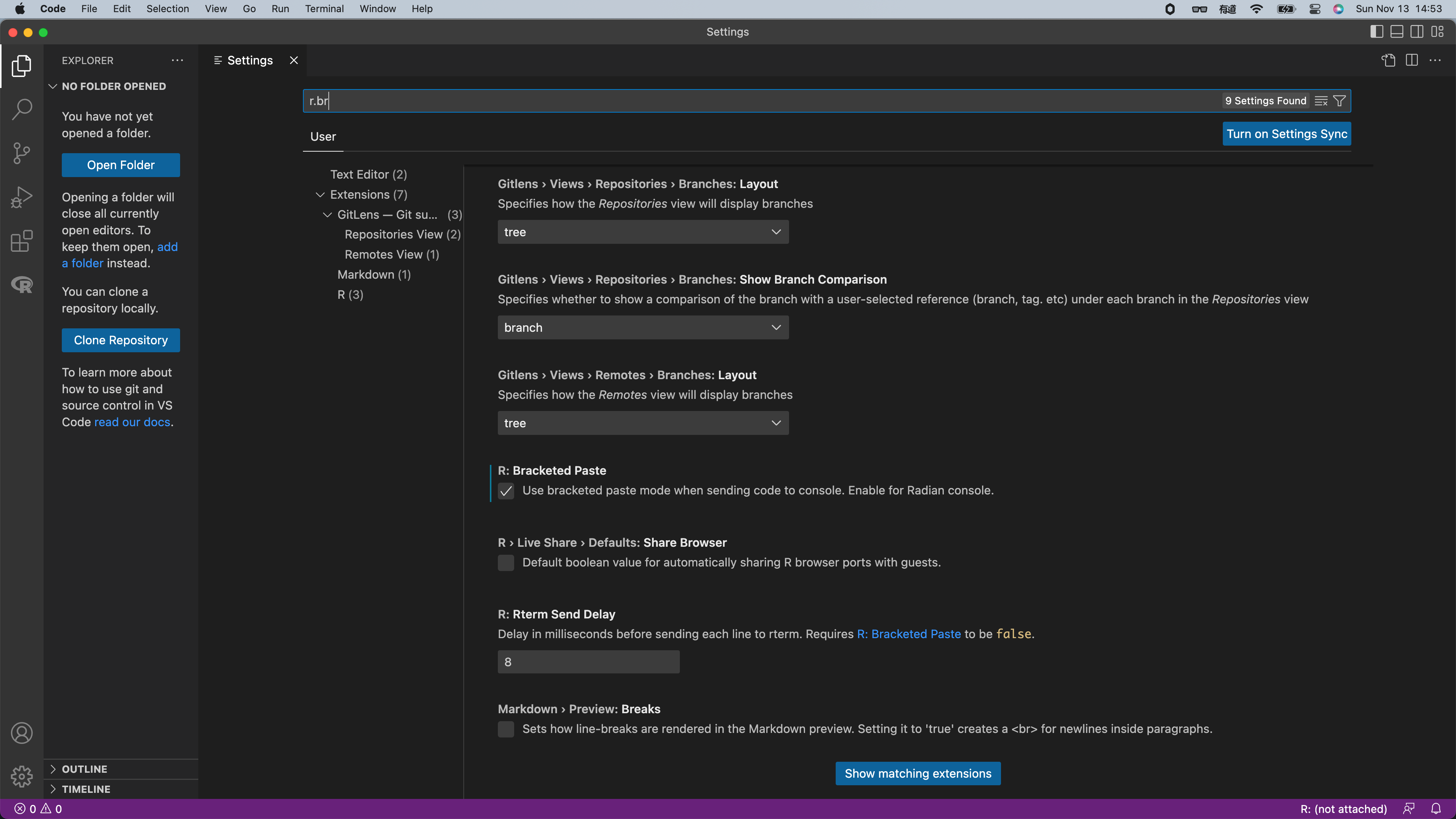This screenshot has width=1456, height=819.
Task: Open the Extensions view
Action: coord(22,242)
